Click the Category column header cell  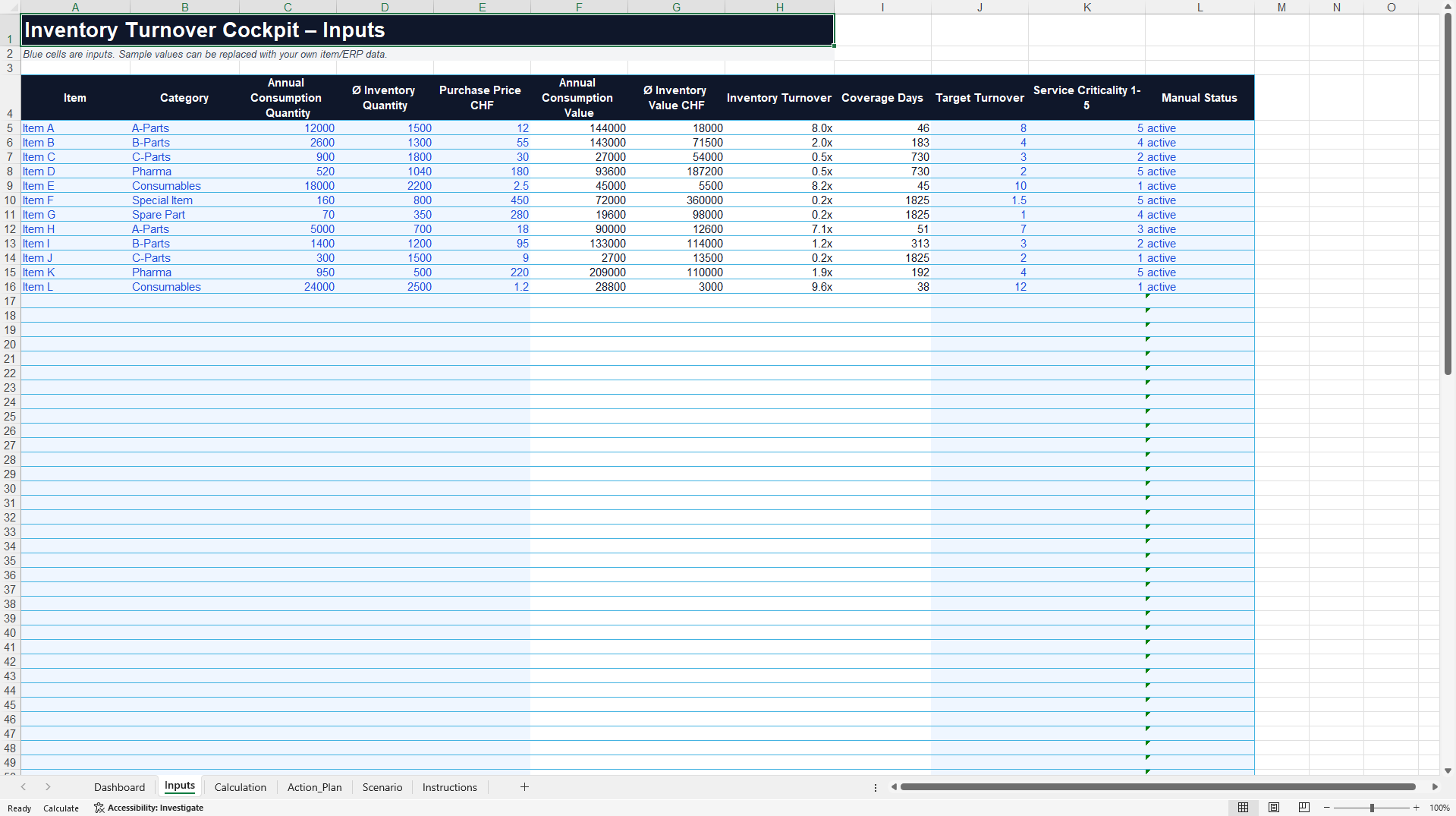pyautogui.click(x=184, y=98)
